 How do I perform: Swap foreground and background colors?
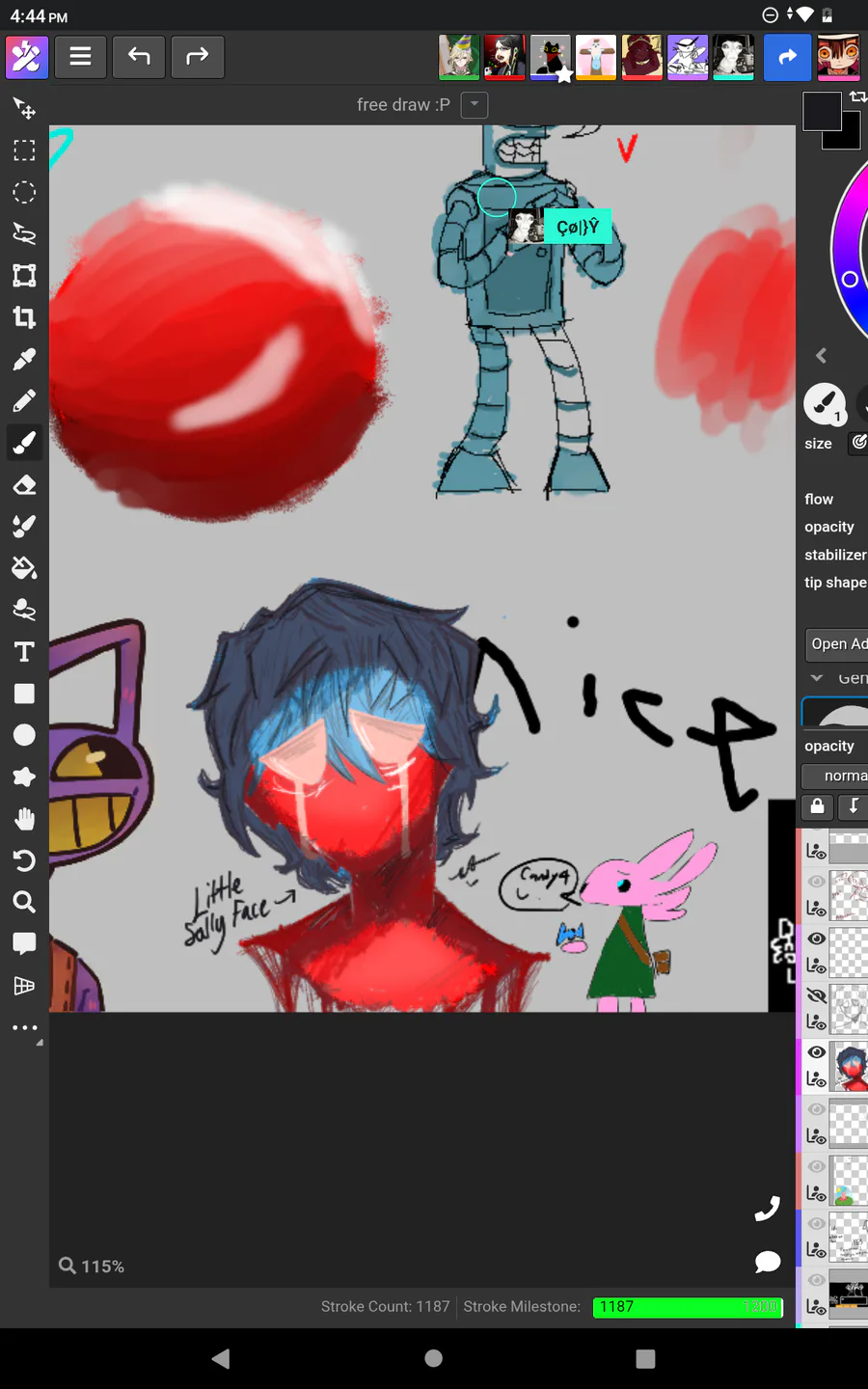click(x=857, y=96)
